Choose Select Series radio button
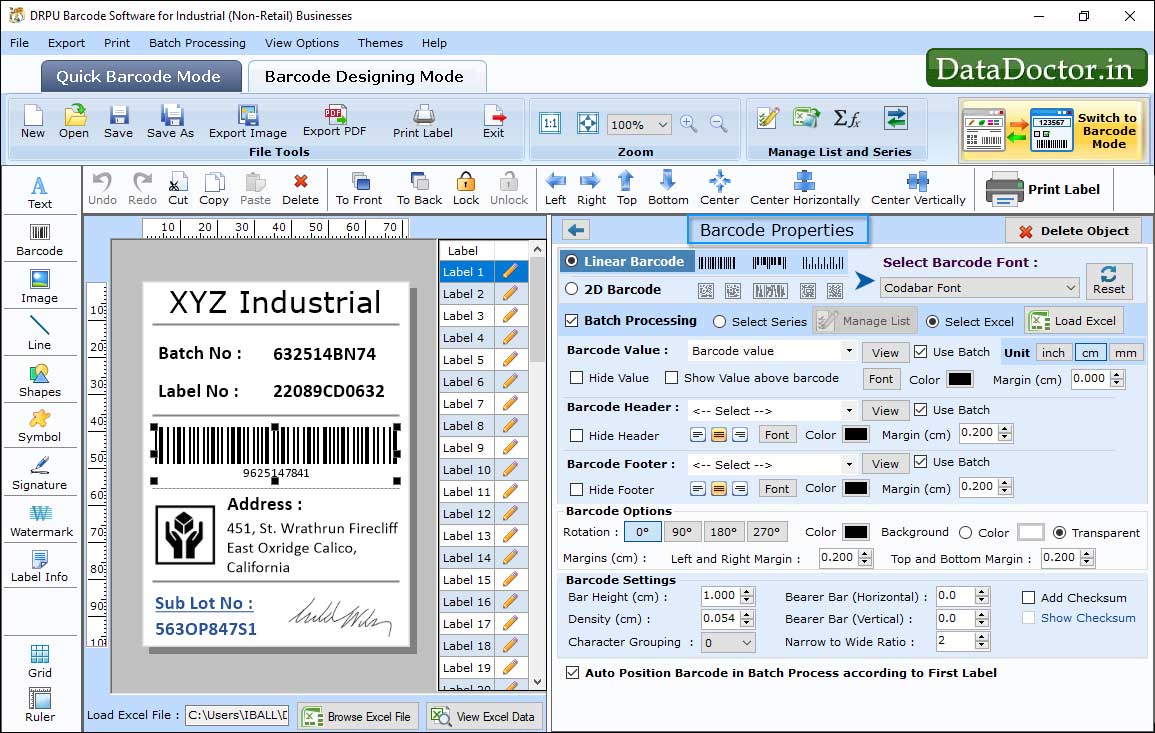The height and width of the screenshot is (733, 1155). 720,322
